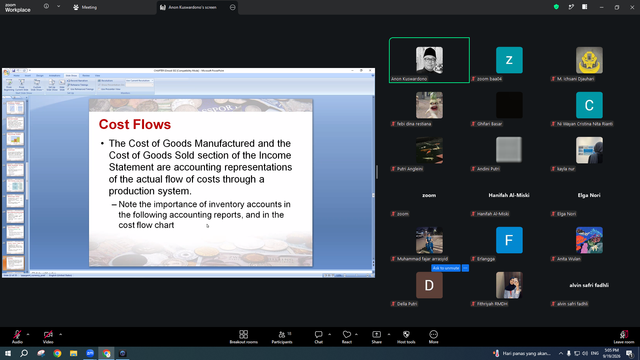Select Erlangga participant tile

[x=509, y=240]
